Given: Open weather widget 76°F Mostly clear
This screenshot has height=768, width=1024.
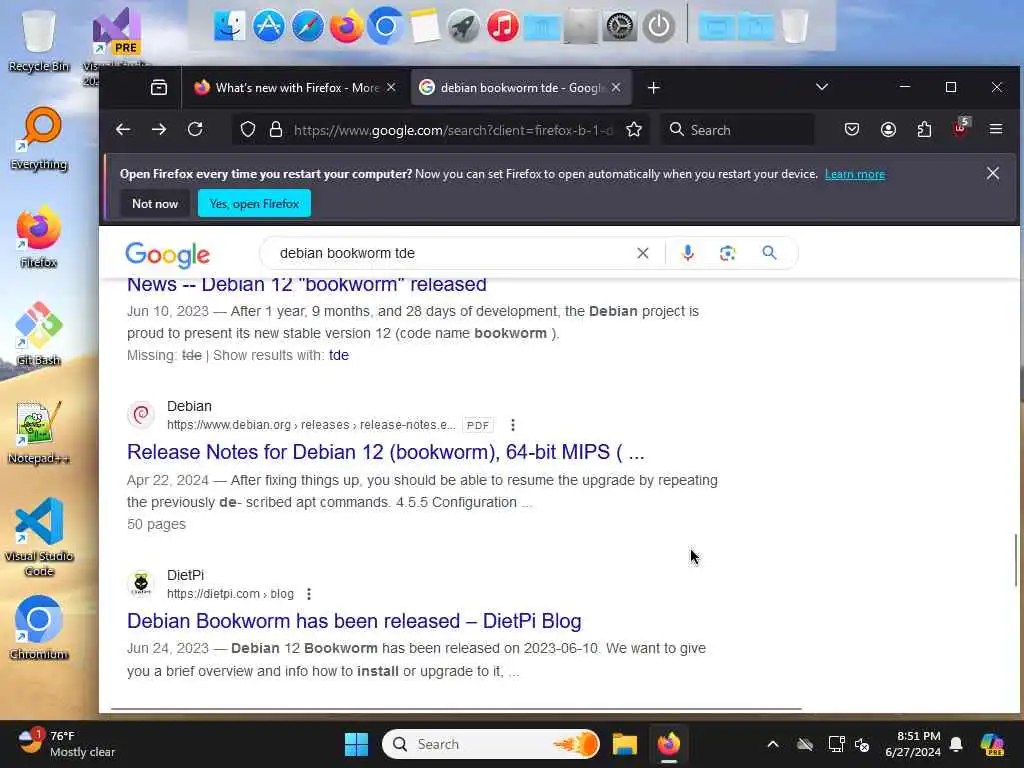Looking at the screenshot, I should 65,744.
